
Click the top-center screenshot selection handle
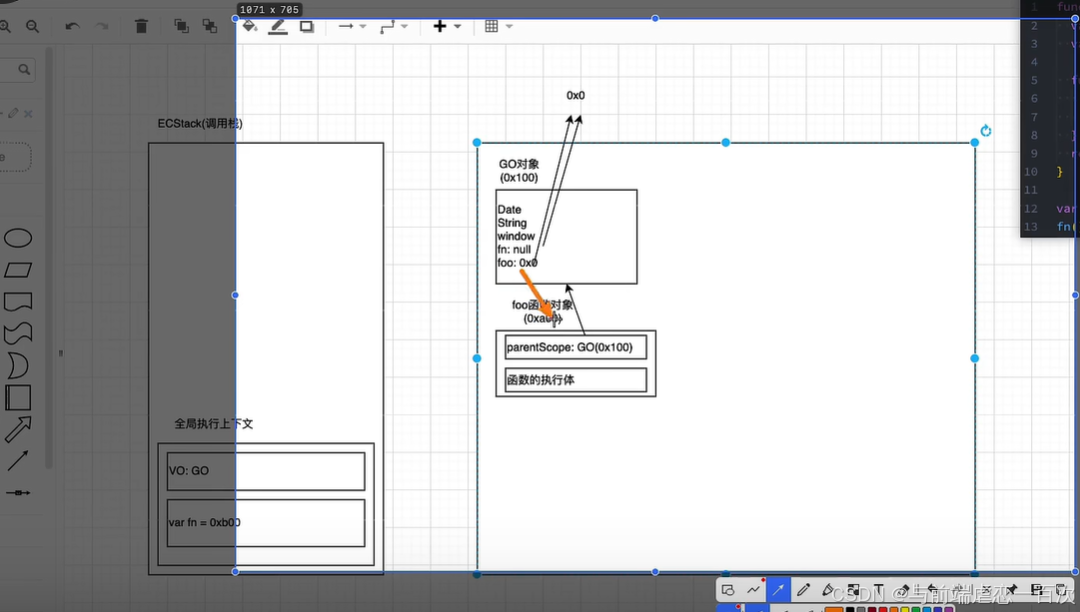click(654, 19)
